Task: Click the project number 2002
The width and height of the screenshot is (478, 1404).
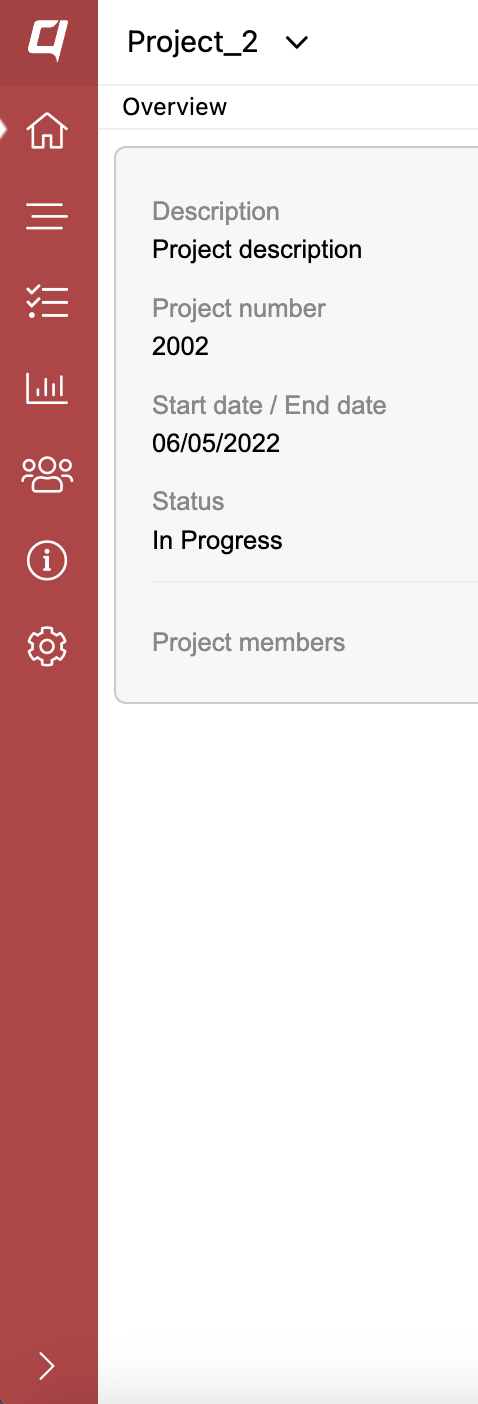Action: click(x=180, y=346)
